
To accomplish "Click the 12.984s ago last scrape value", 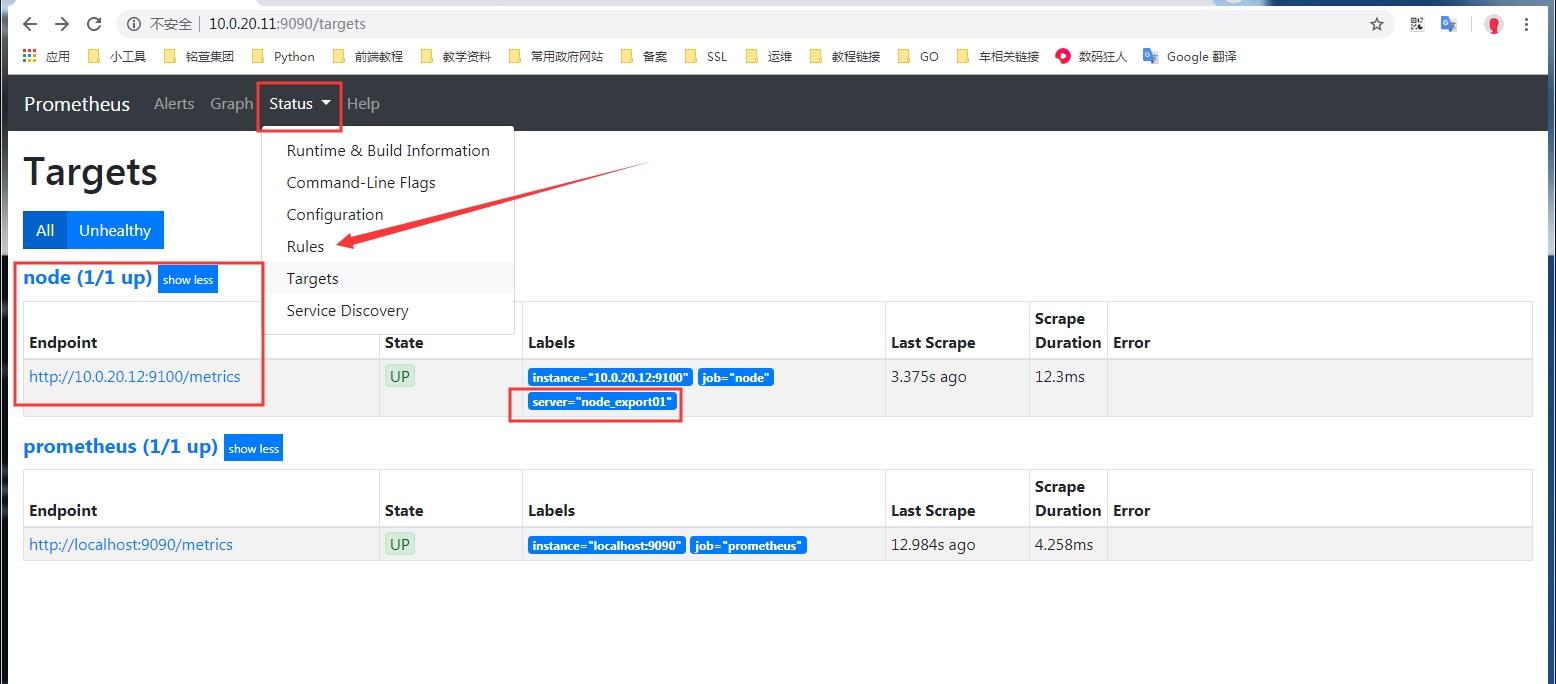I will (933, 545).
